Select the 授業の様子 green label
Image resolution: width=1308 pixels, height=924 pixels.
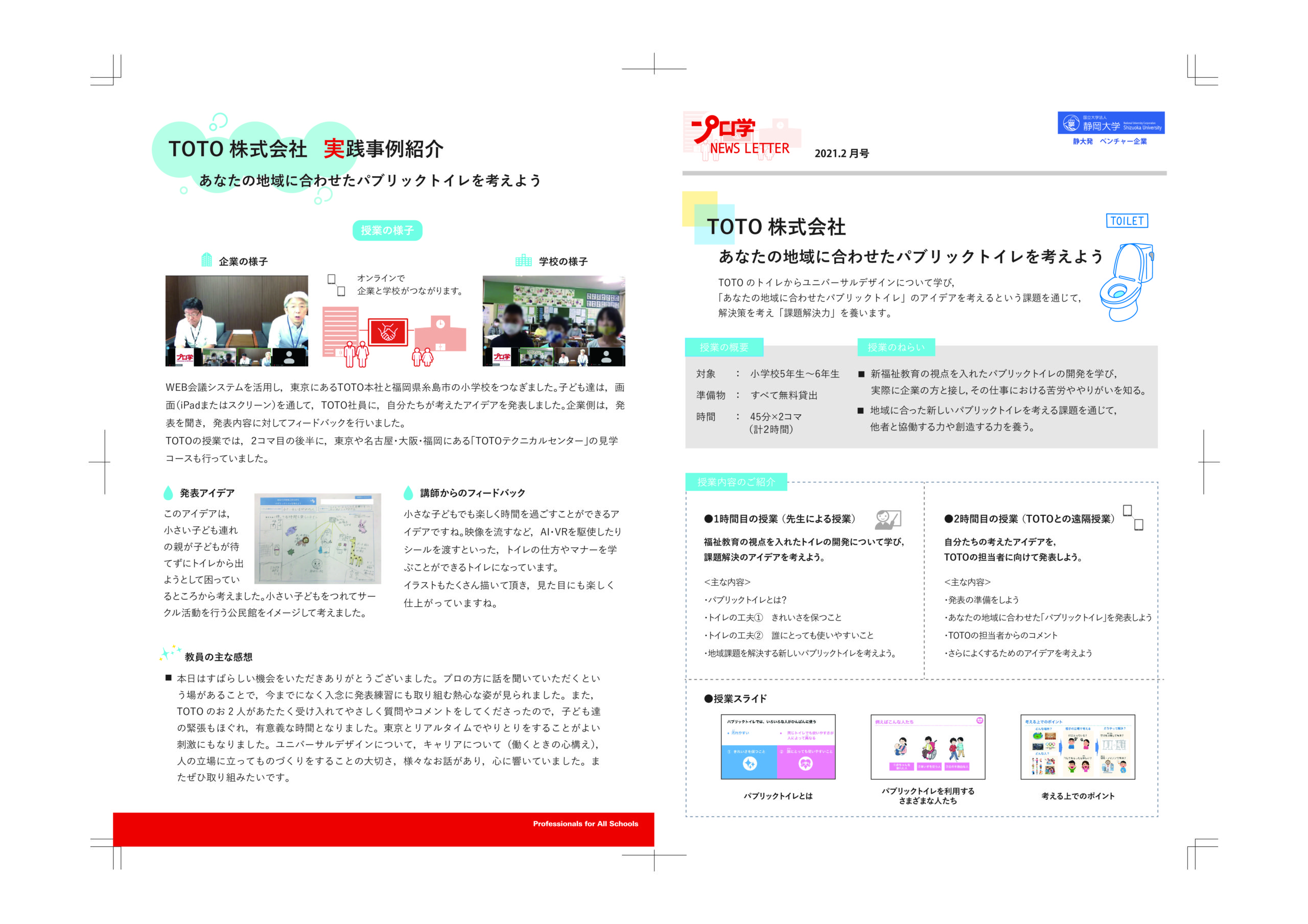[387, 230]
